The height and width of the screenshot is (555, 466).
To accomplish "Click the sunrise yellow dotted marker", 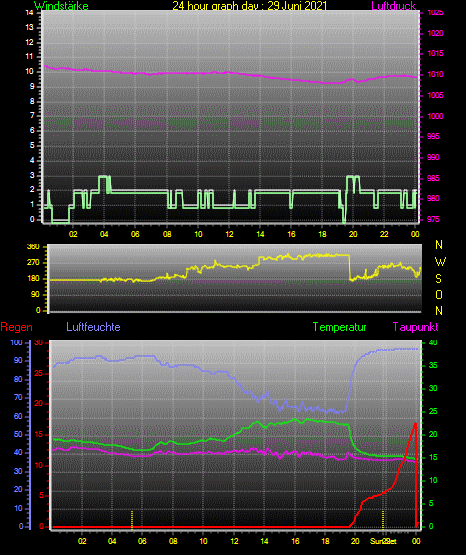I will (x=132, y=520).
